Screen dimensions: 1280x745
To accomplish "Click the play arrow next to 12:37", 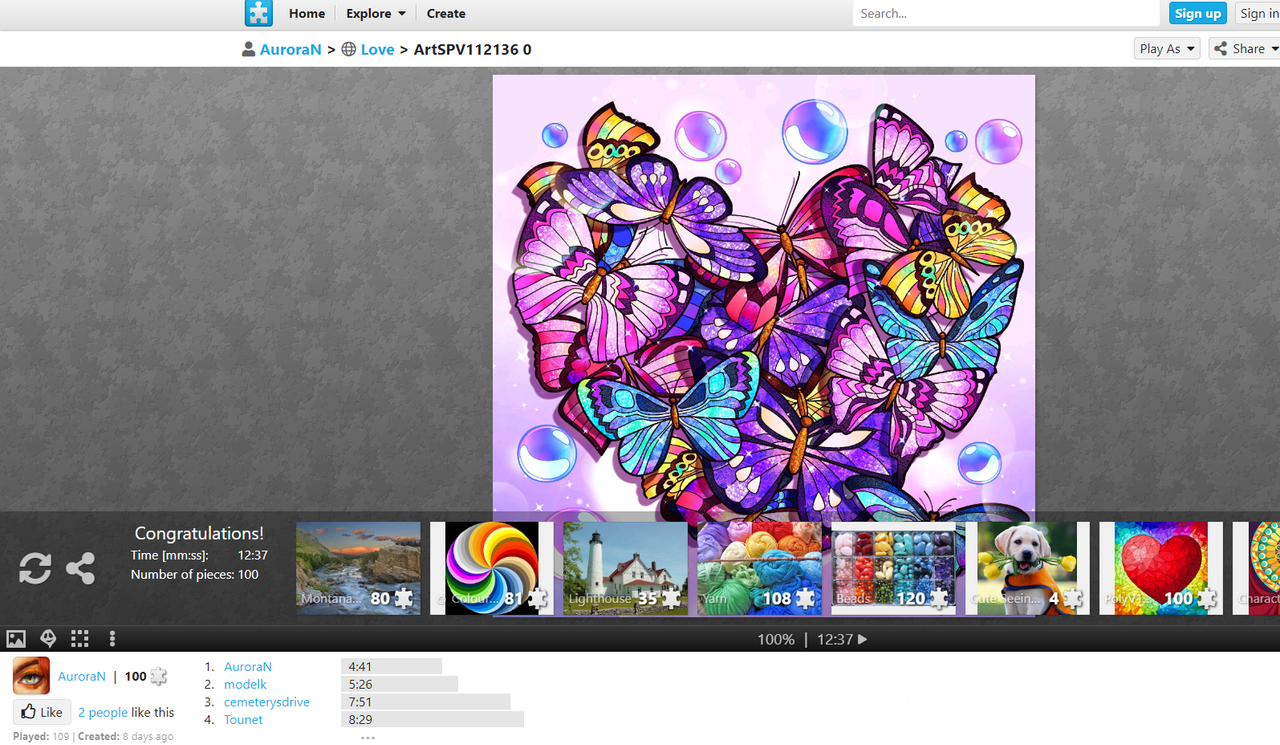I will [x=863, y=639].
